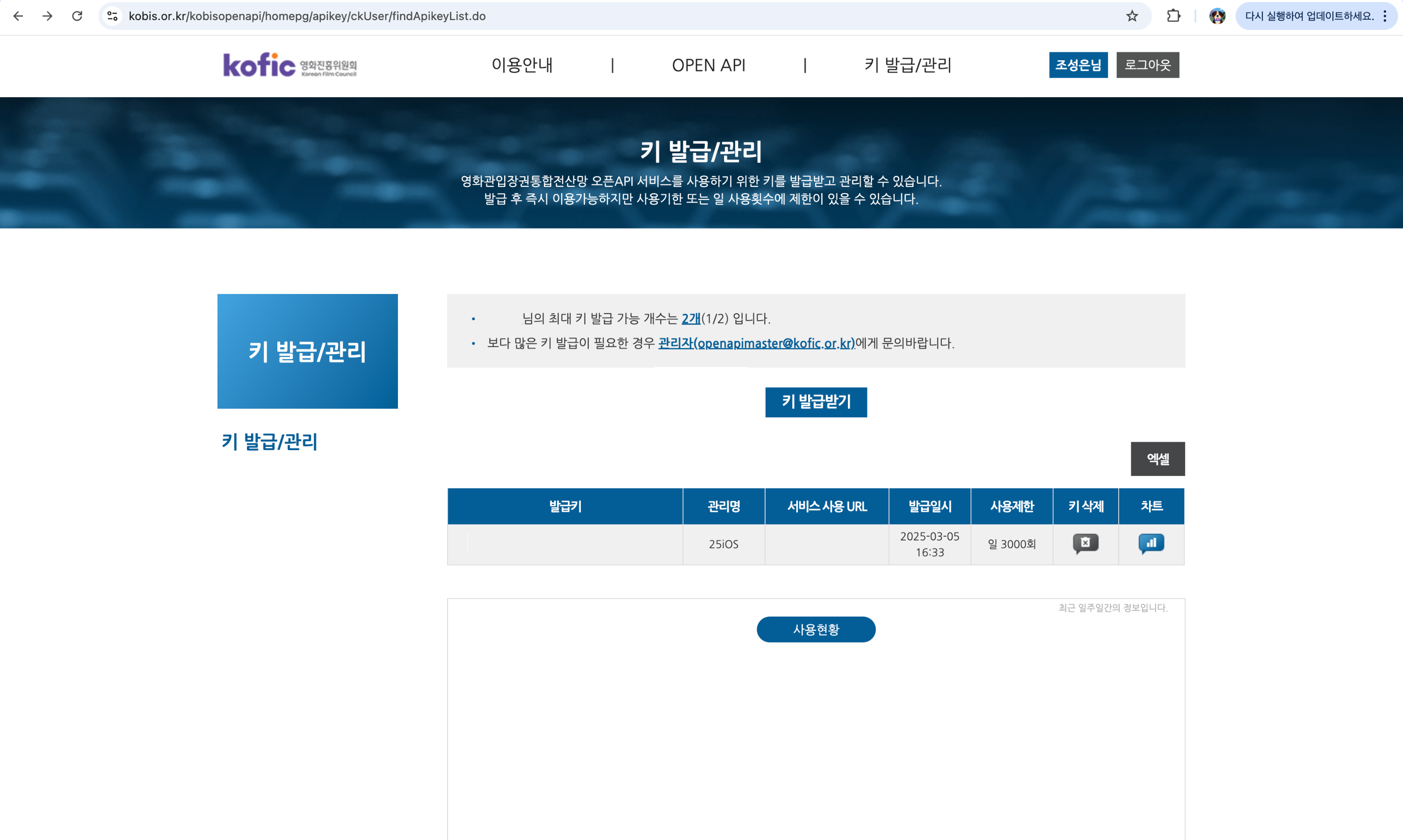
Task: Click the 서비스 사용 URL column header
Action: [827, 506]
